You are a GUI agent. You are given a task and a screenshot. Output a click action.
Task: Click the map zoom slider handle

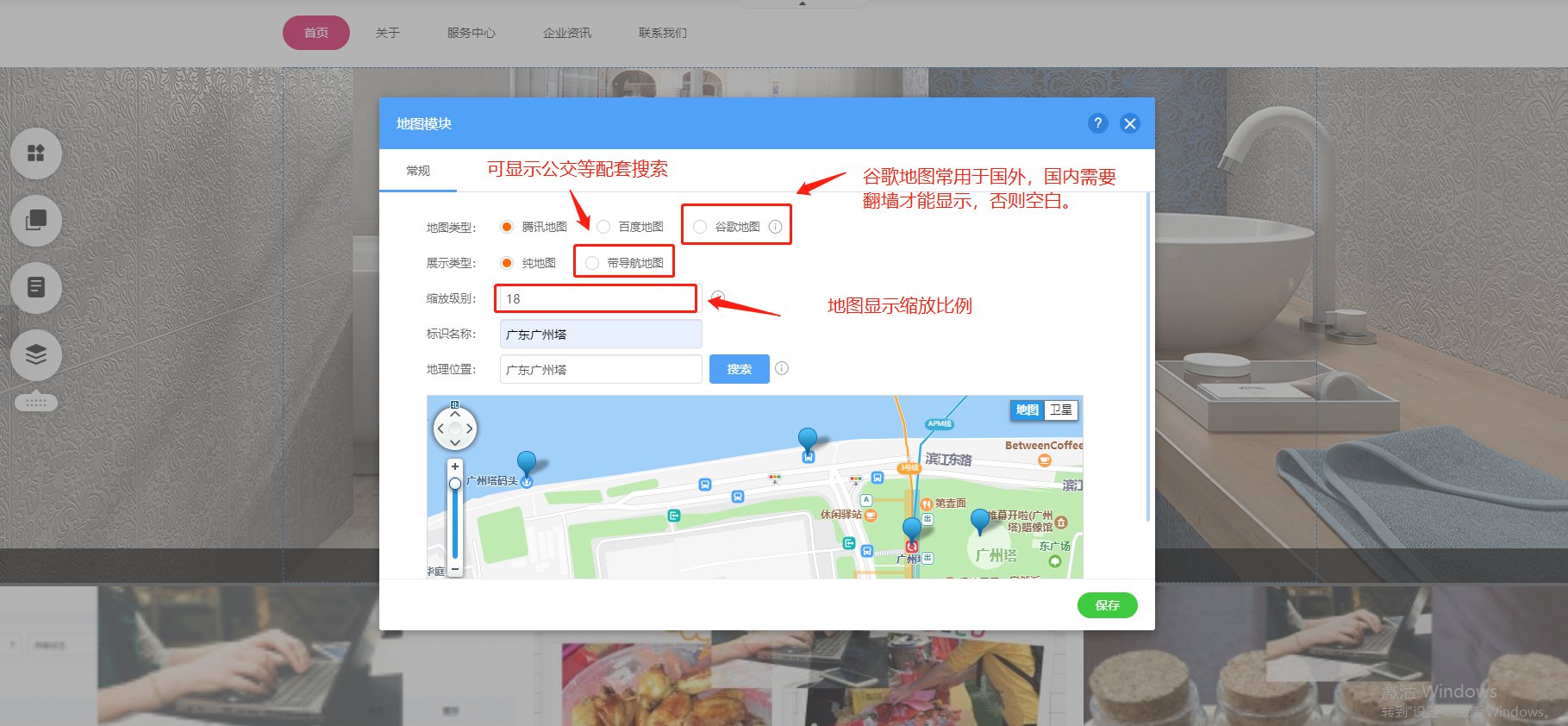point(455,484)
